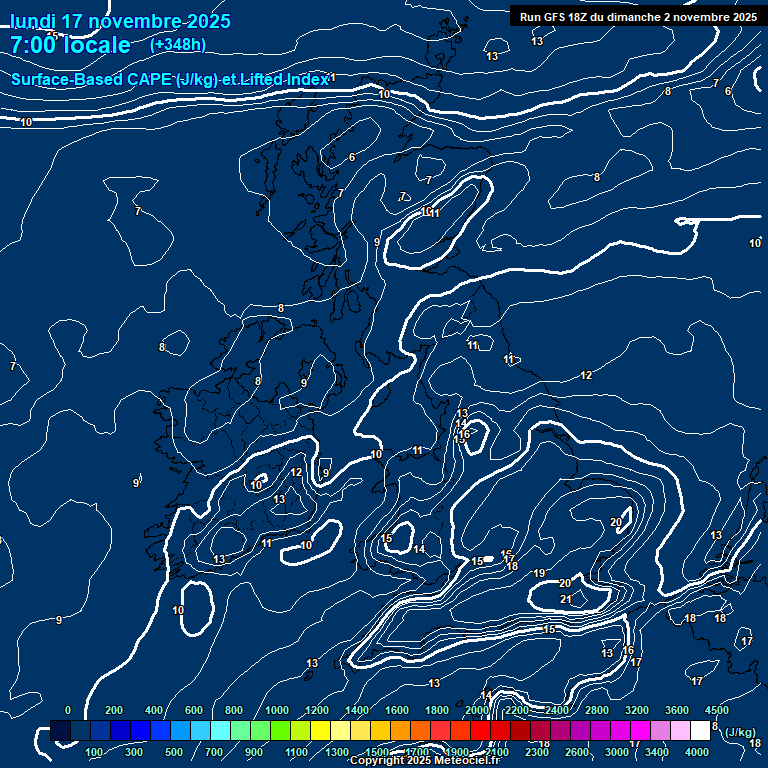The image size is (768, 768).
Task: Click the white 4500 J/kg legend swatch
Action: pyautogui.click(x=700, y=731)
